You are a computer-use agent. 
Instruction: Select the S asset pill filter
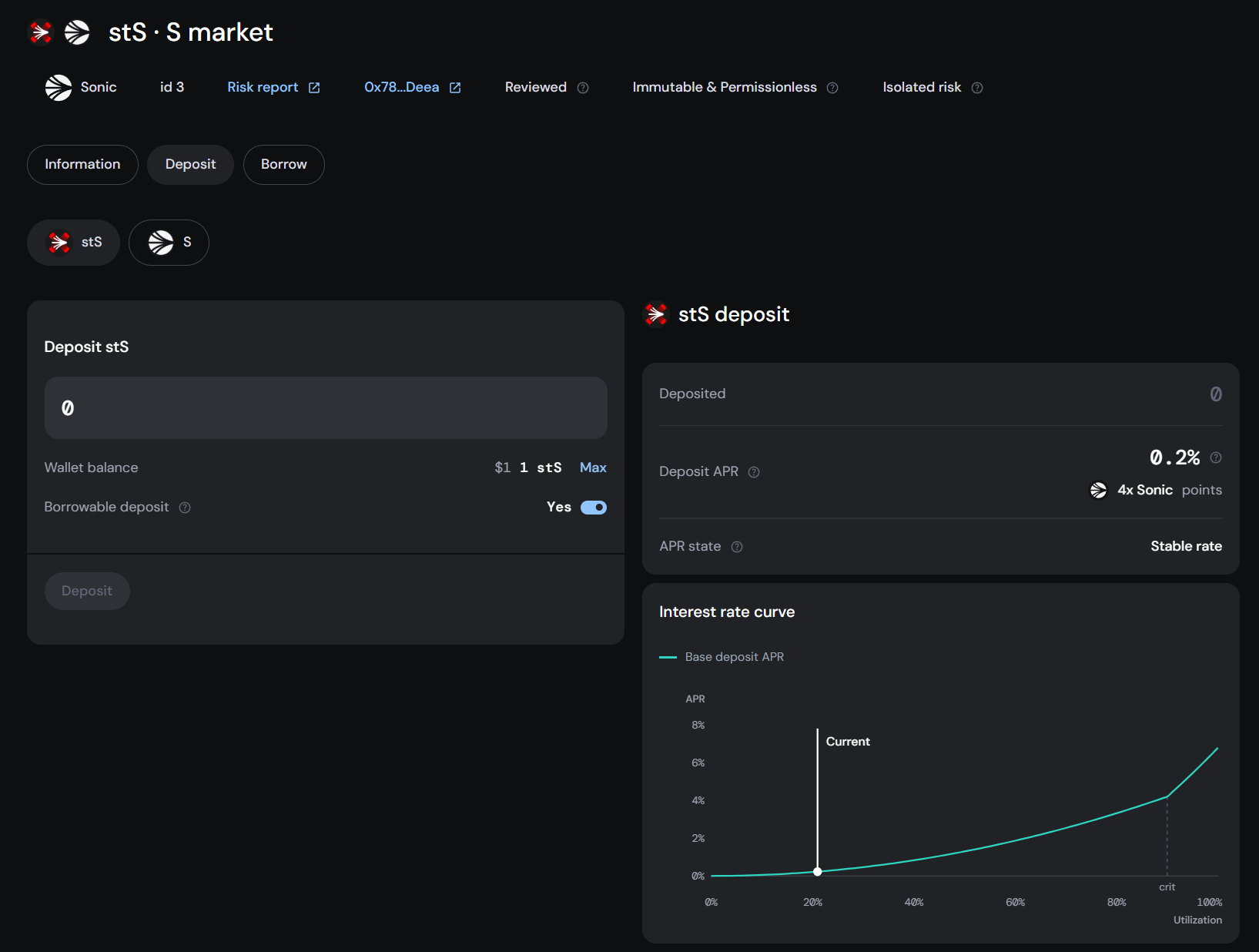[x=169, y=242]
